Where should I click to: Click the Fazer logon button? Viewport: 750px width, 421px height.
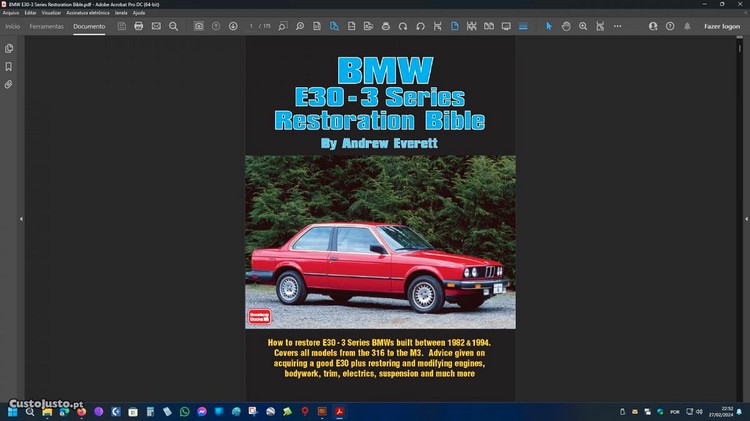tap(721, 26)
